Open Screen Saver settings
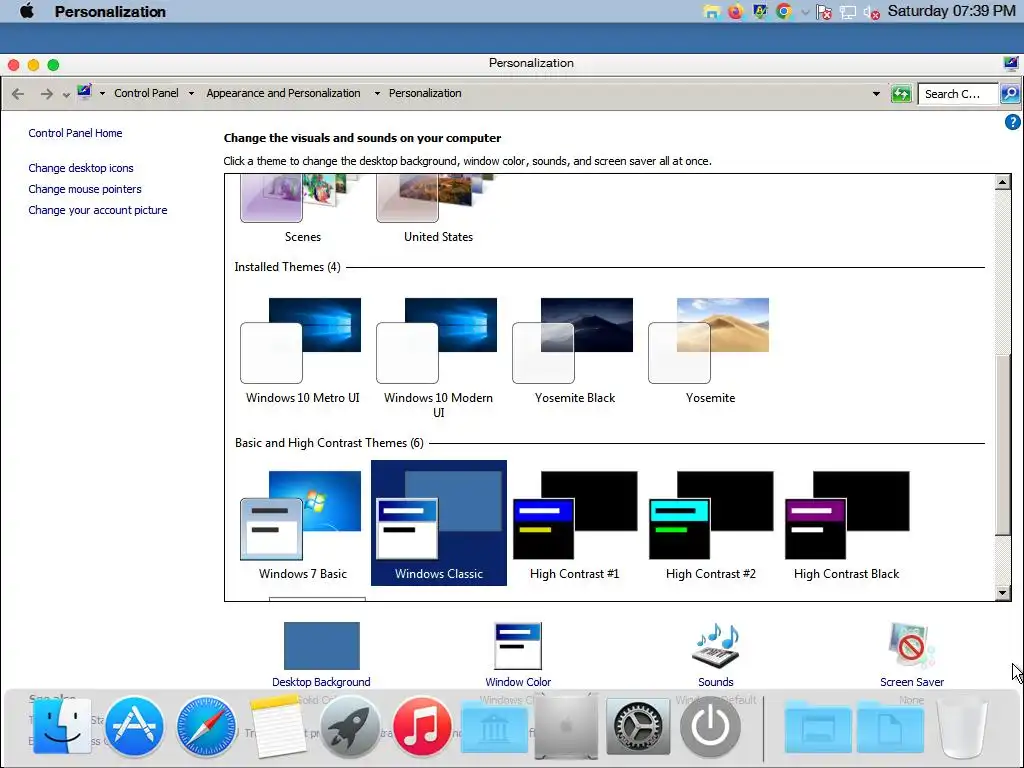 (x=912, y=654)
